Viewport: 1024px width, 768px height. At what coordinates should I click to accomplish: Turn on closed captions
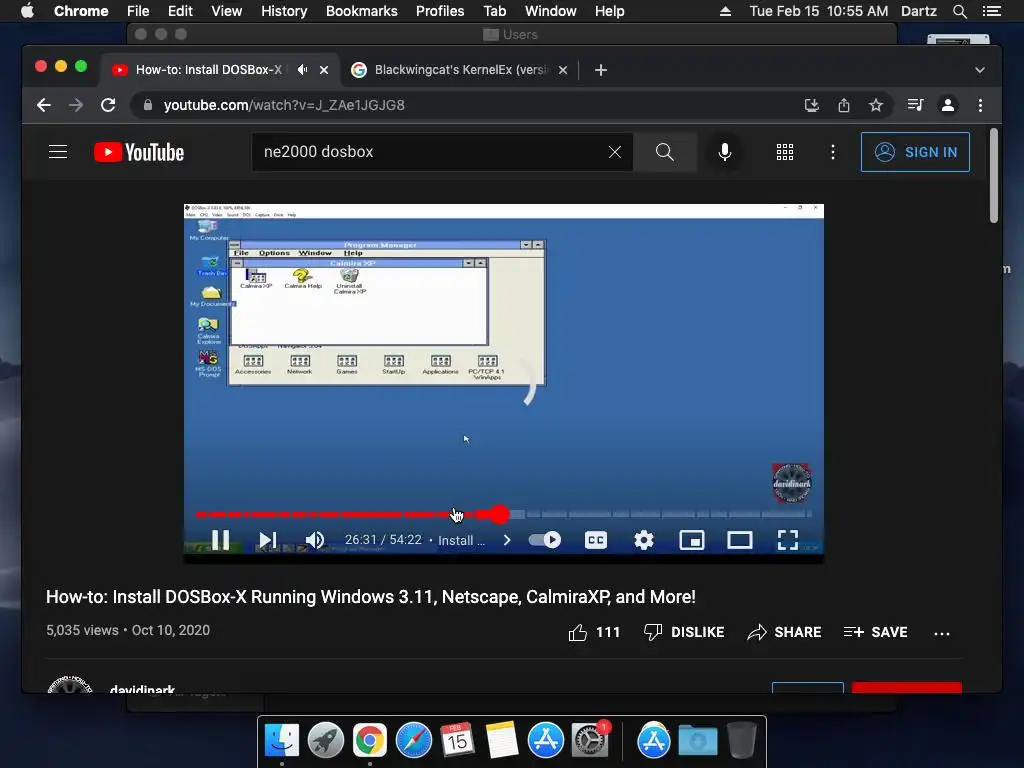tap(596, 540)
